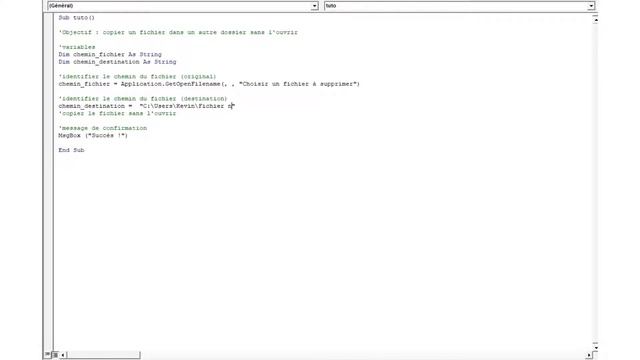Click the horizontal scrollbar thumb

103,355
